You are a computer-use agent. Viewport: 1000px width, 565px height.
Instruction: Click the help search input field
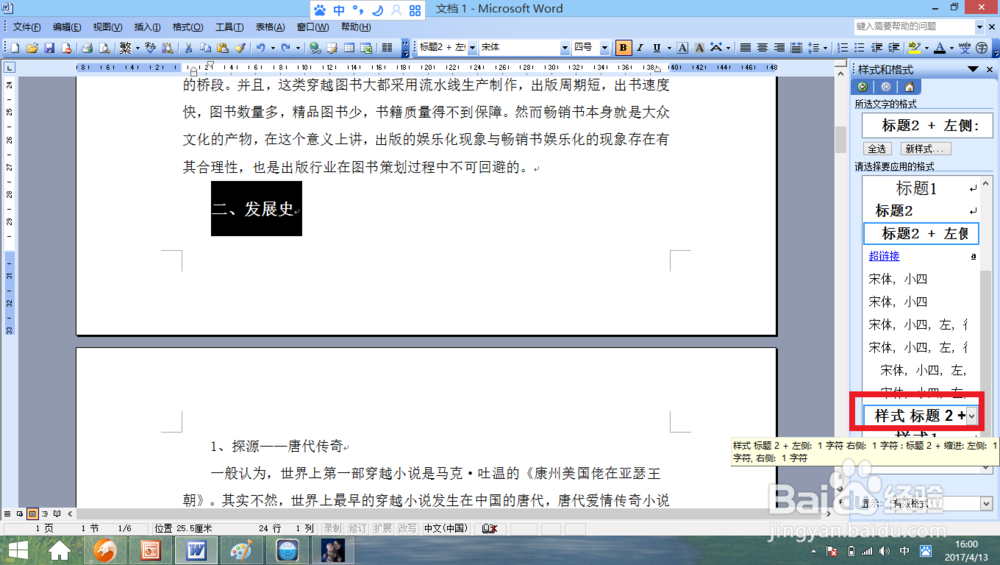(915, 26)
